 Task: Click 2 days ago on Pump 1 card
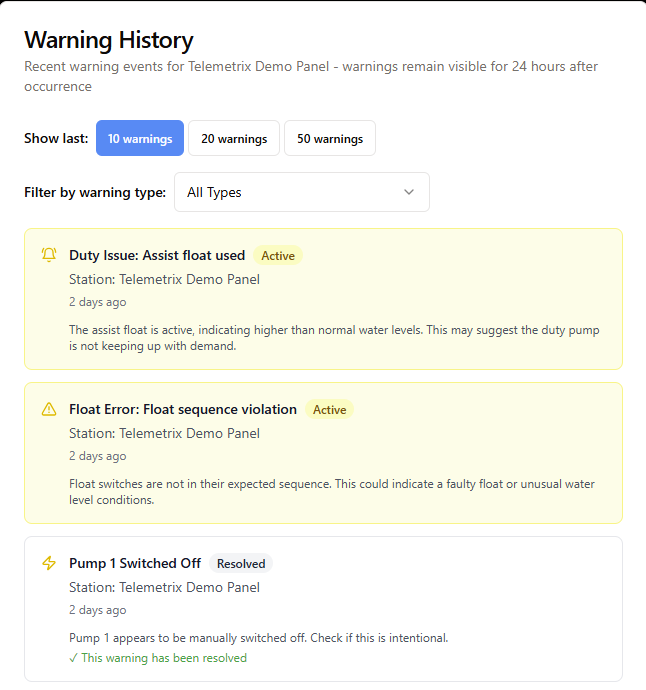tap(98, 610)
